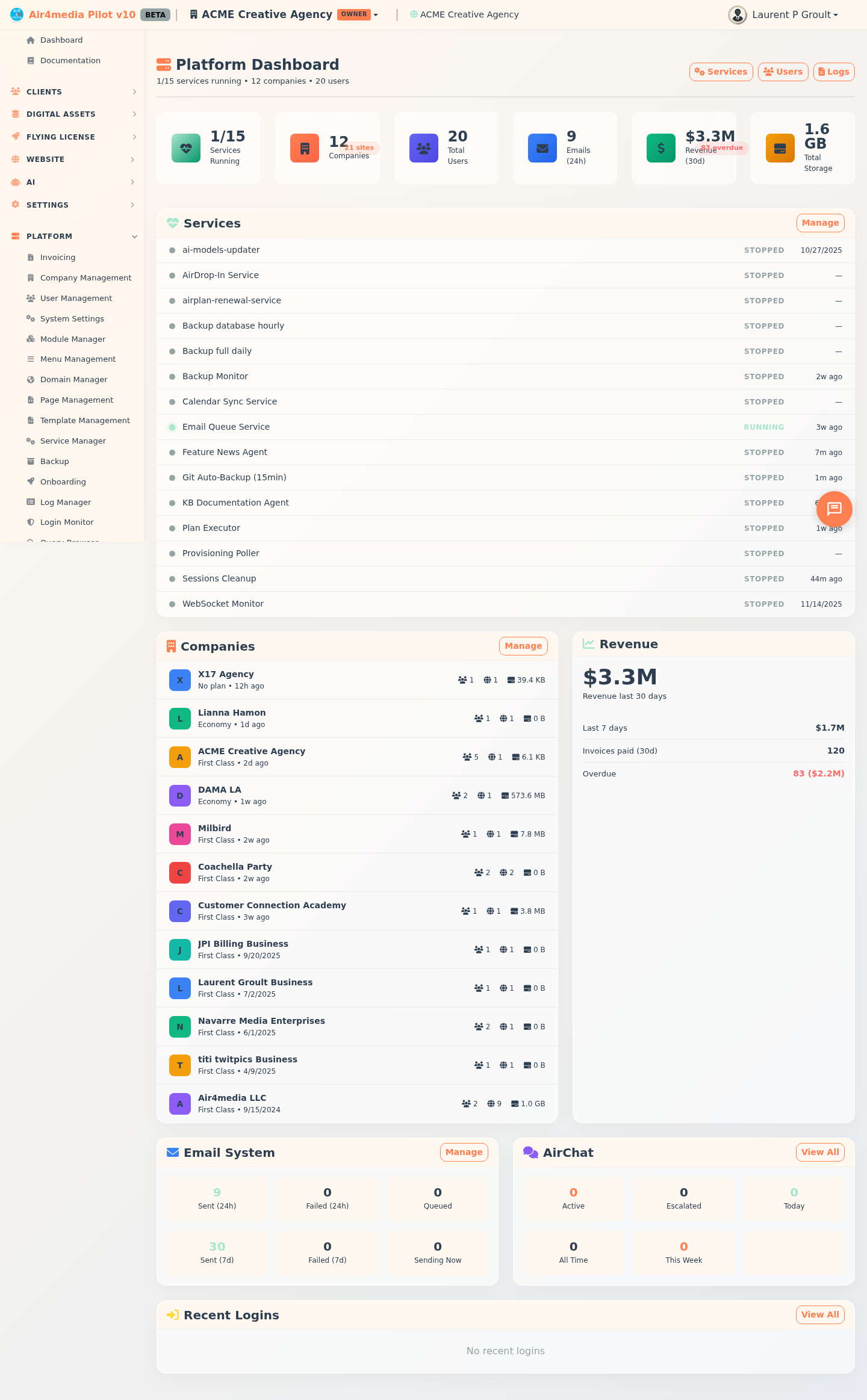Select the Git Auto-Backup (15min) row

pyautogui.click(x=506, y=478)
